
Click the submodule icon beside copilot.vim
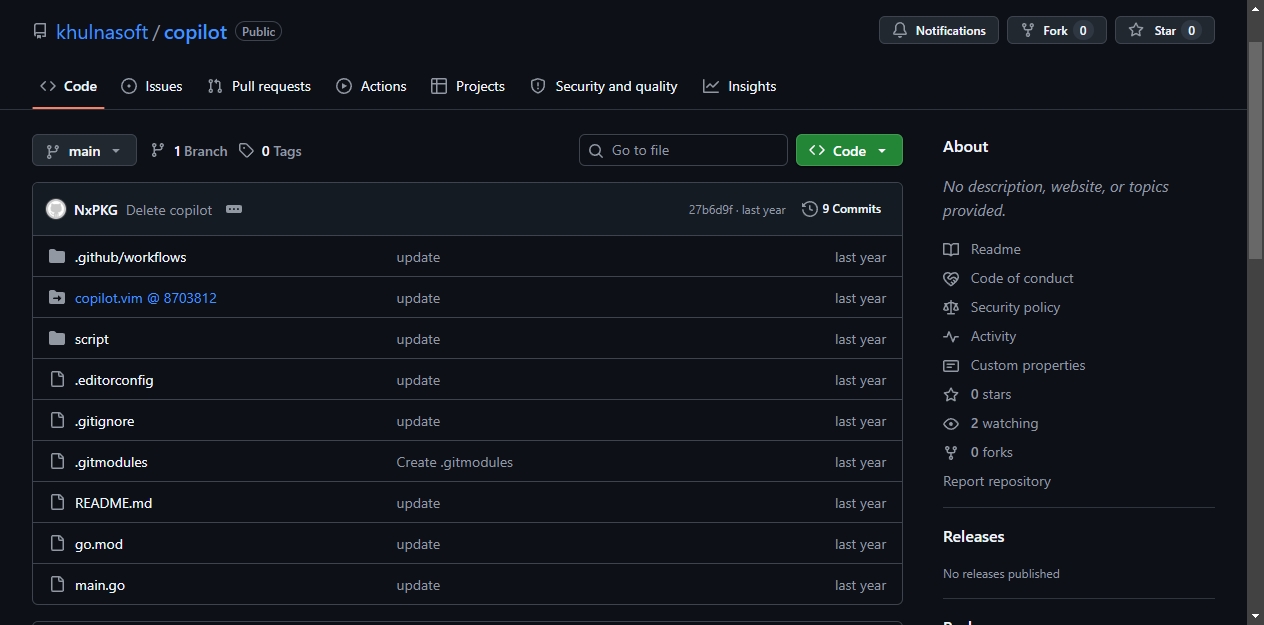pyautogui.click(x=57, y=298)
